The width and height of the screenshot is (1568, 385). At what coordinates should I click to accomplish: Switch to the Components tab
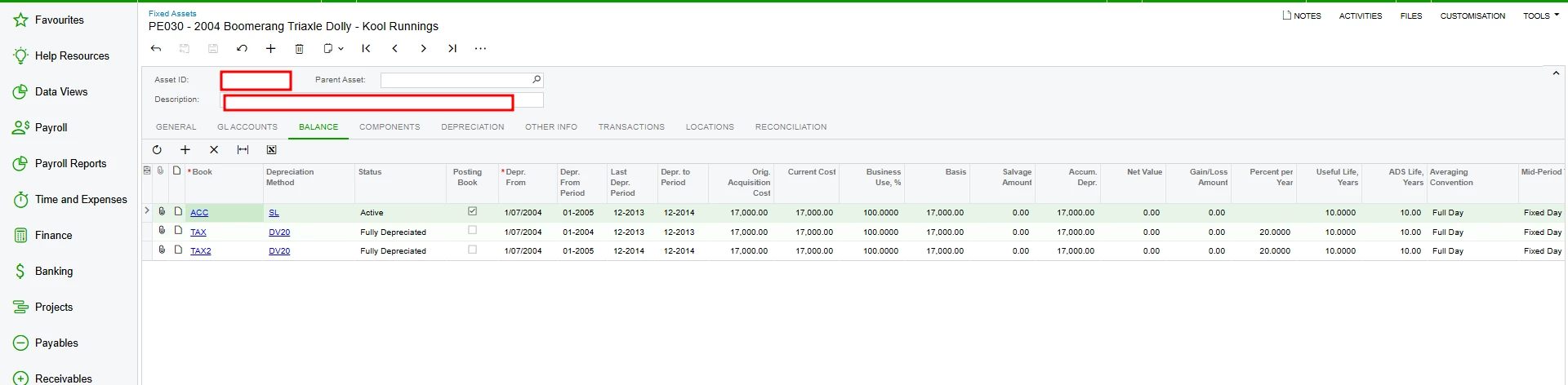[x=390, y=127]
